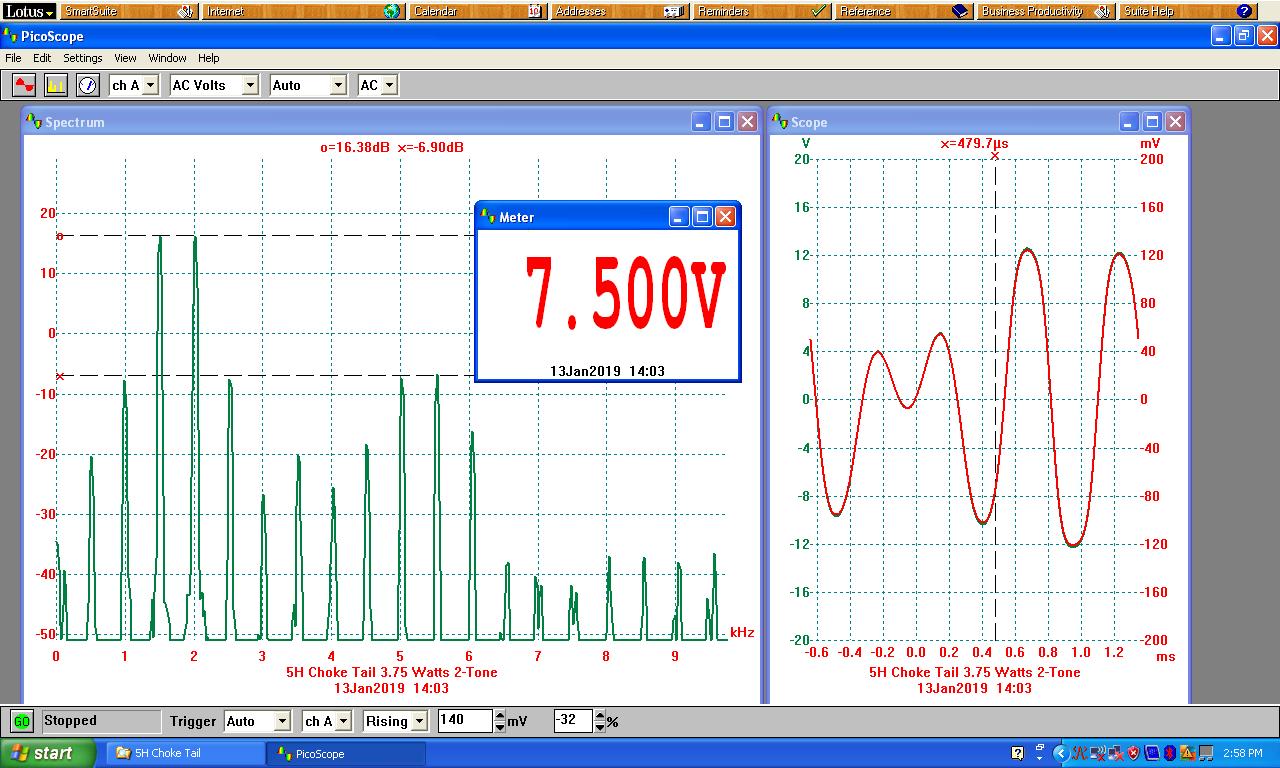Open the trigger direction dropdown showing Rising

point(395,721)
